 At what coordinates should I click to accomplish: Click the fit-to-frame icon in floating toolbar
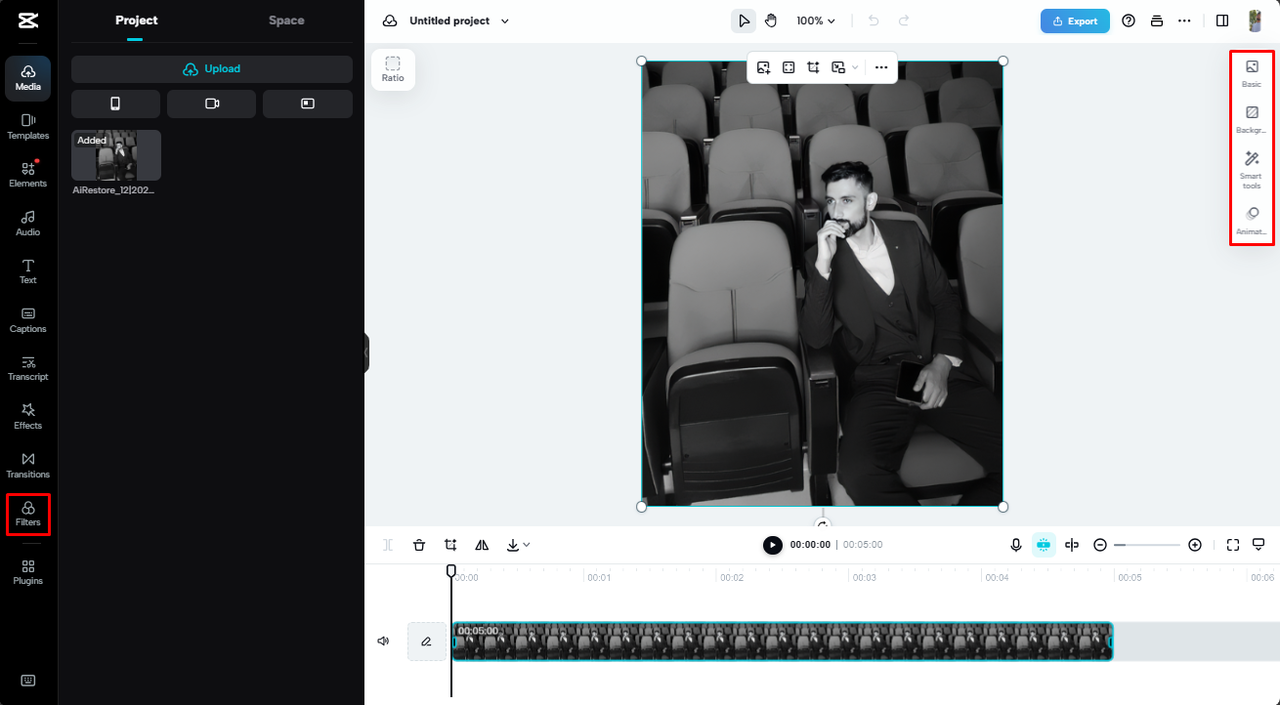tap(789, 67)
